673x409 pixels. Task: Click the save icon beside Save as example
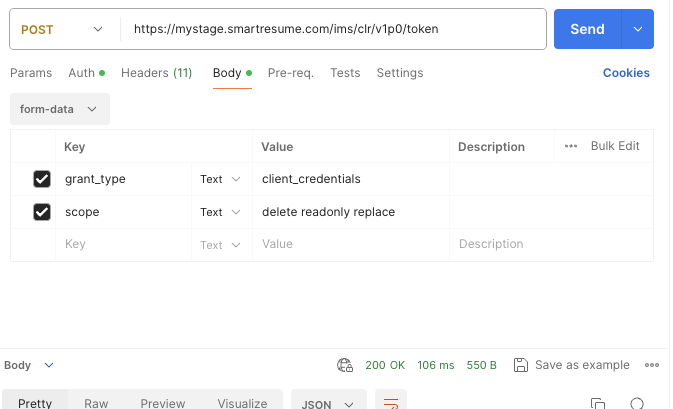[x=520, y=365]
